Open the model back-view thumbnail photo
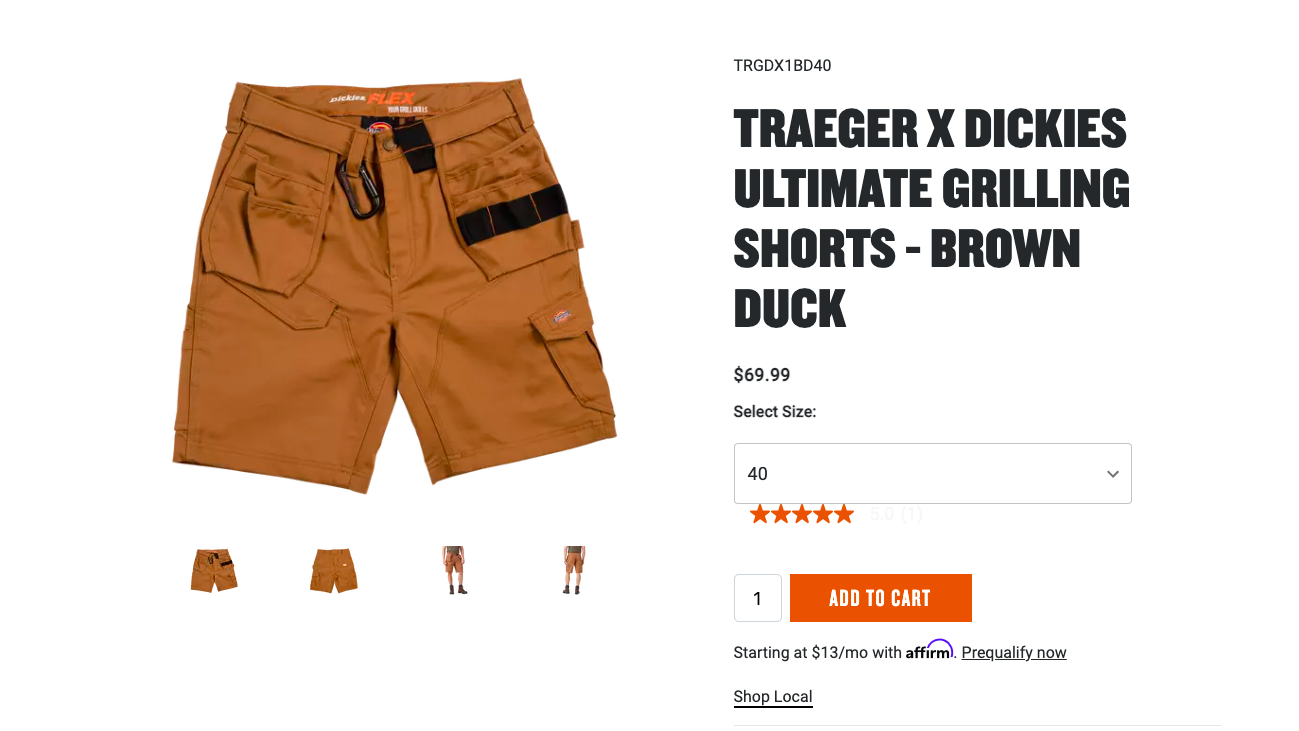 (x=574, y=571)
